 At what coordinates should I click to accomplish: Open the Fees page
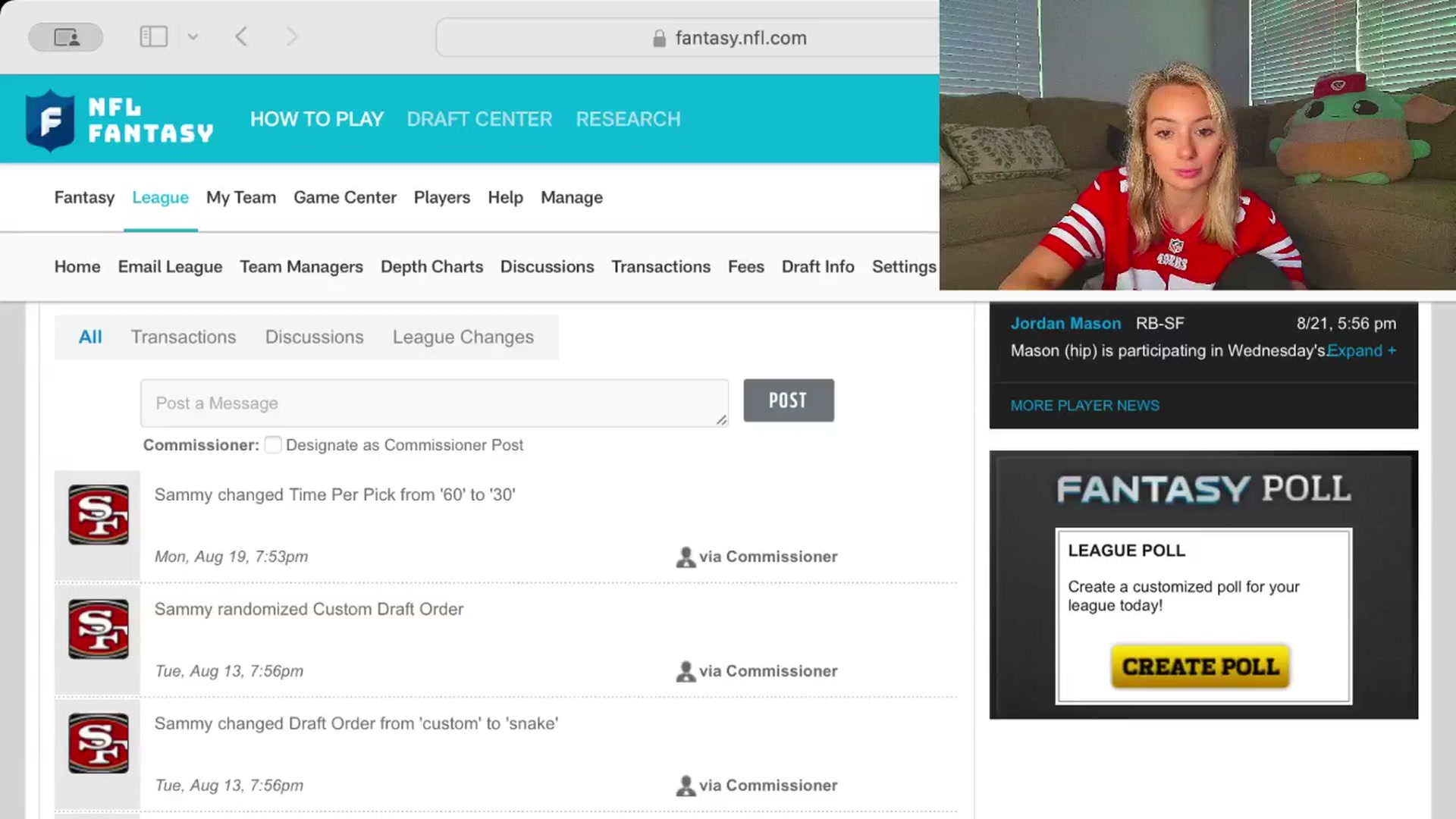[746, 267]
